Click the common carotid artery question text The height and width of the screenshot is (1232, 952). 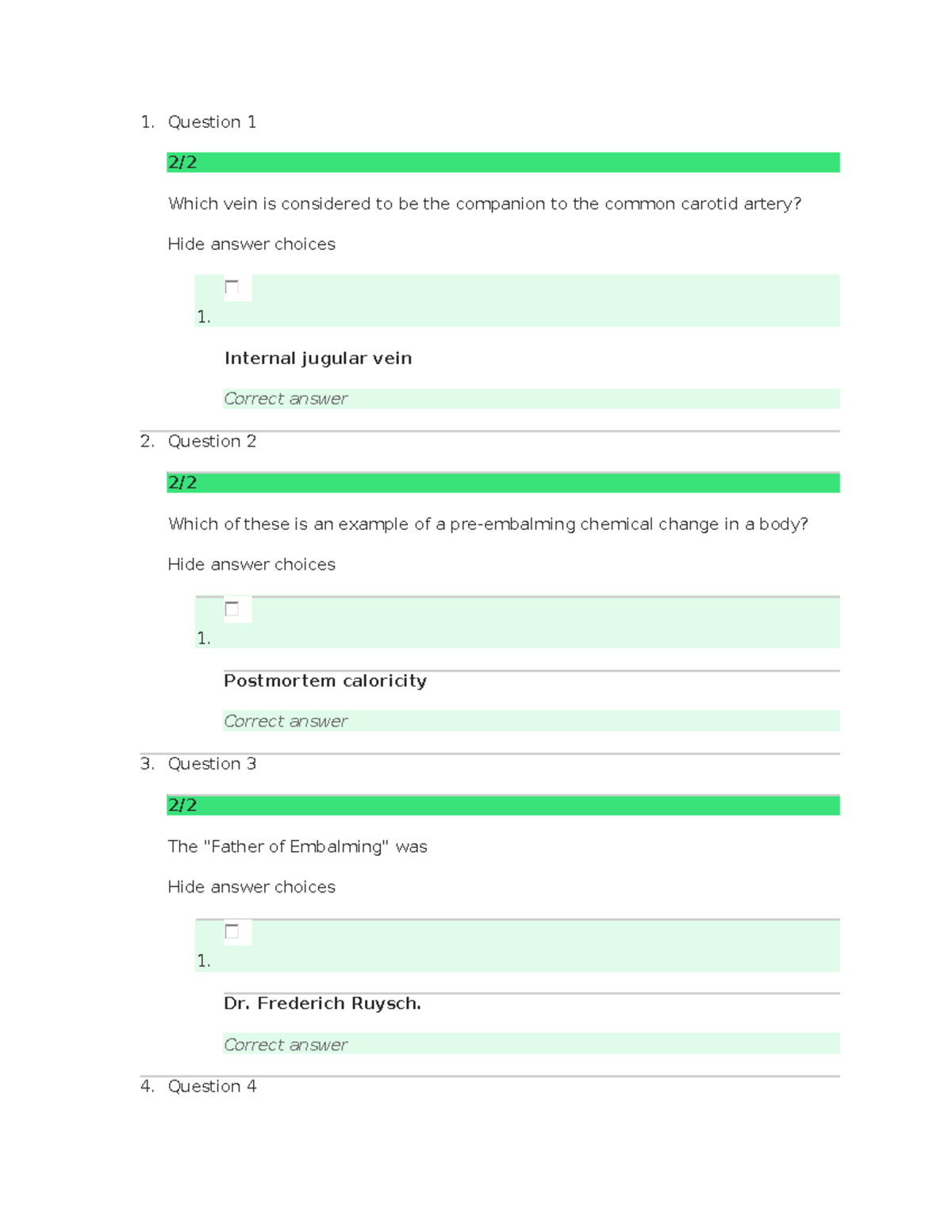point(485,204)
